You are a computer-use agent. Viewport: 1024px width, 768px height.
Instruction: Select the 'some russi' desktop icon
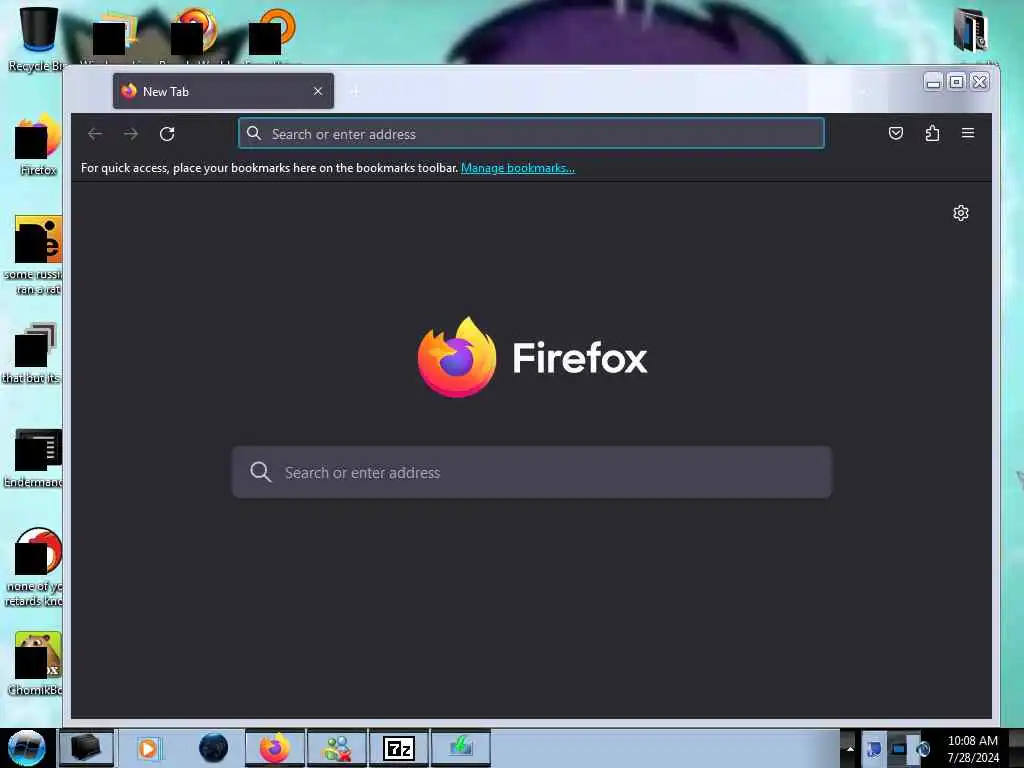(x=38, y=255)
